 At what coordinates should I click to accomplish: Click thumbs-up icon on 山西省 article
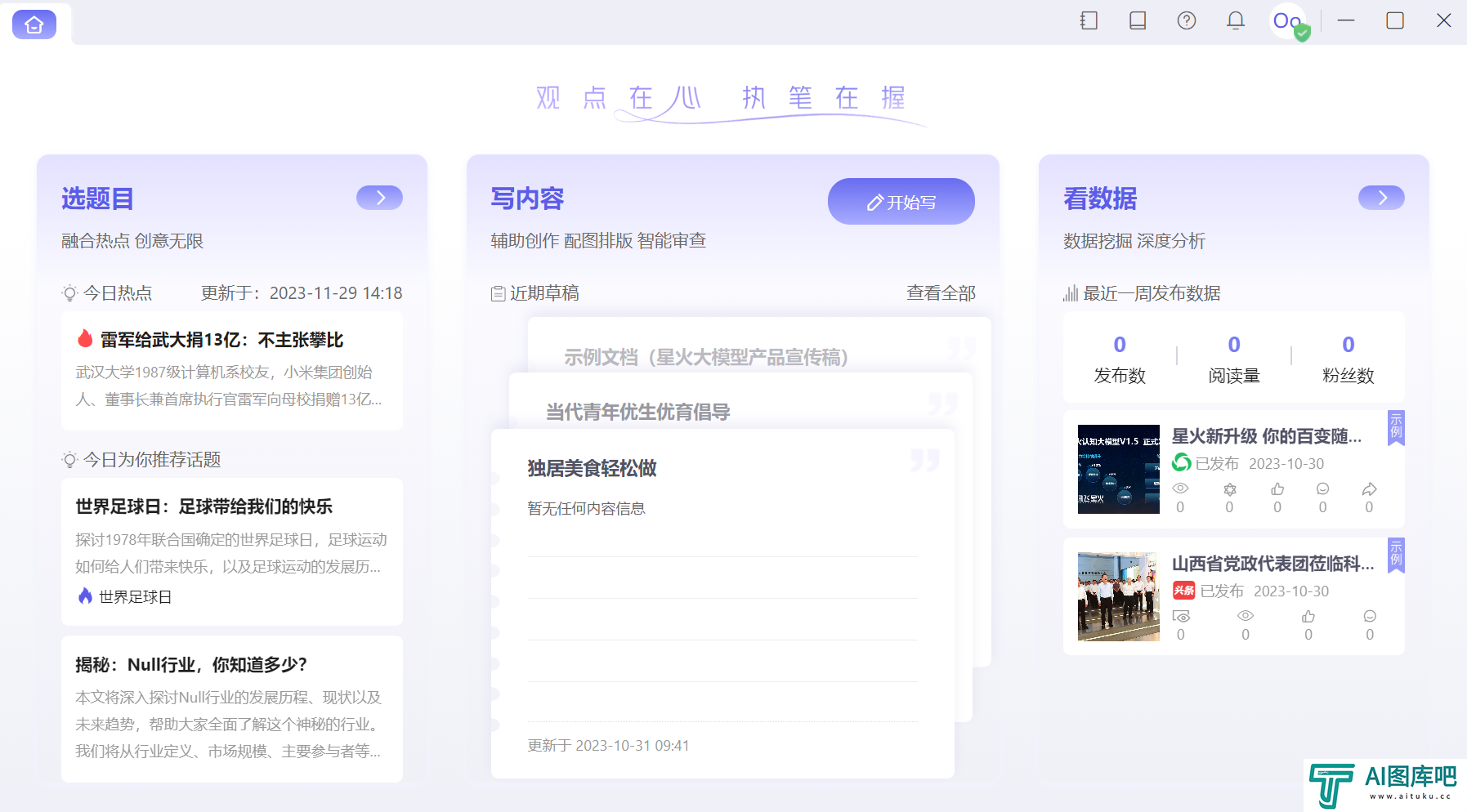click(1308, 616)
